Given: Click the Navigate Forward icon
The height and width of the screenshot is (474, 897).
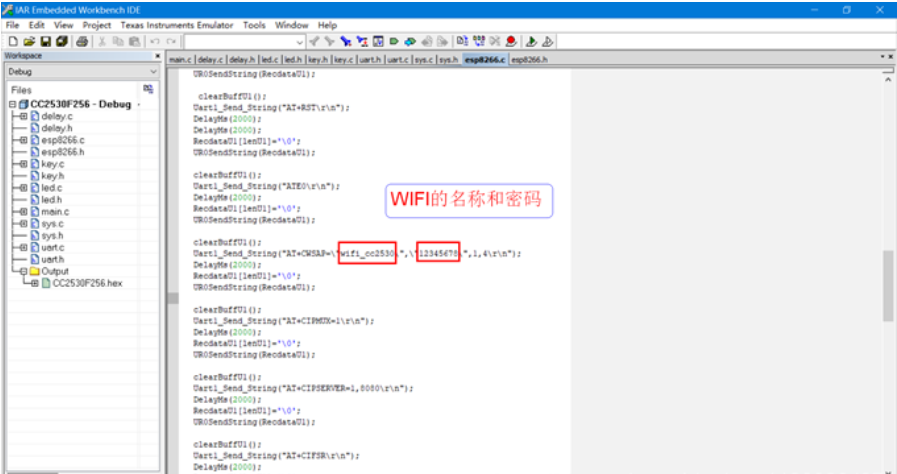Looking at the screenshot, I should coord(442,41).
